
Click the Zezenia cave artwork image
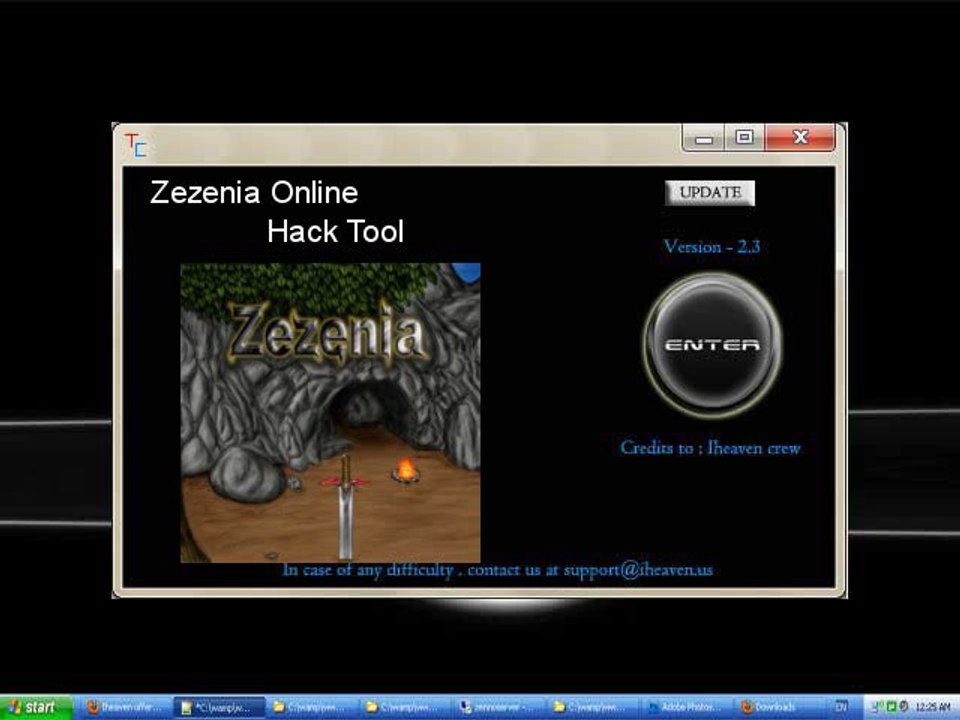(331, 413)
